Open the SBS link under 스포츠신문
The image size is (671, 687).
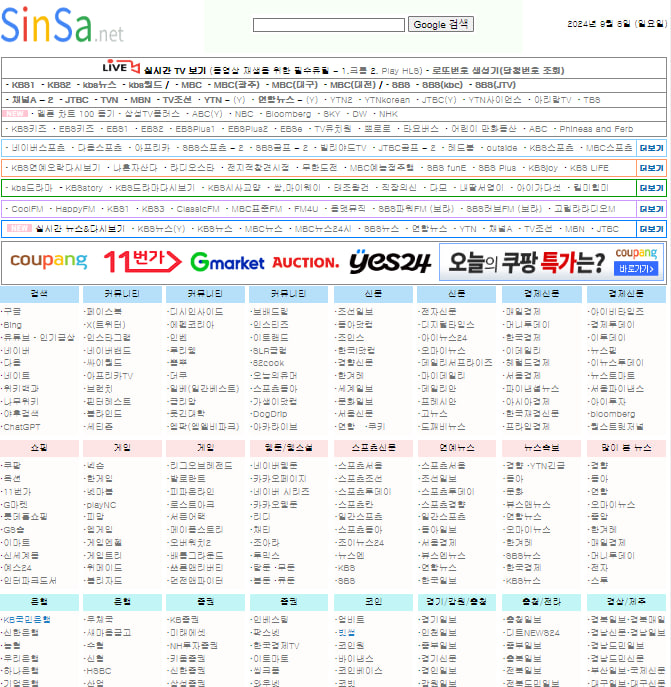coord(346,581)
